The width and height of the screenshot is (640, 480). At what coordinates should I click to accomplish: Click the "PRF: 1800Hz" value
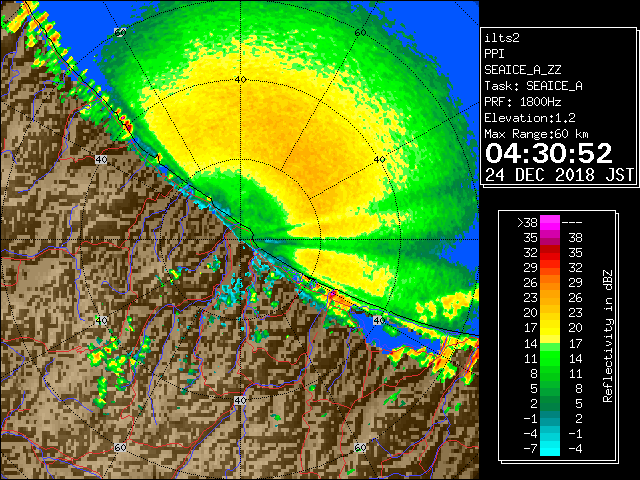pos(522,102)
